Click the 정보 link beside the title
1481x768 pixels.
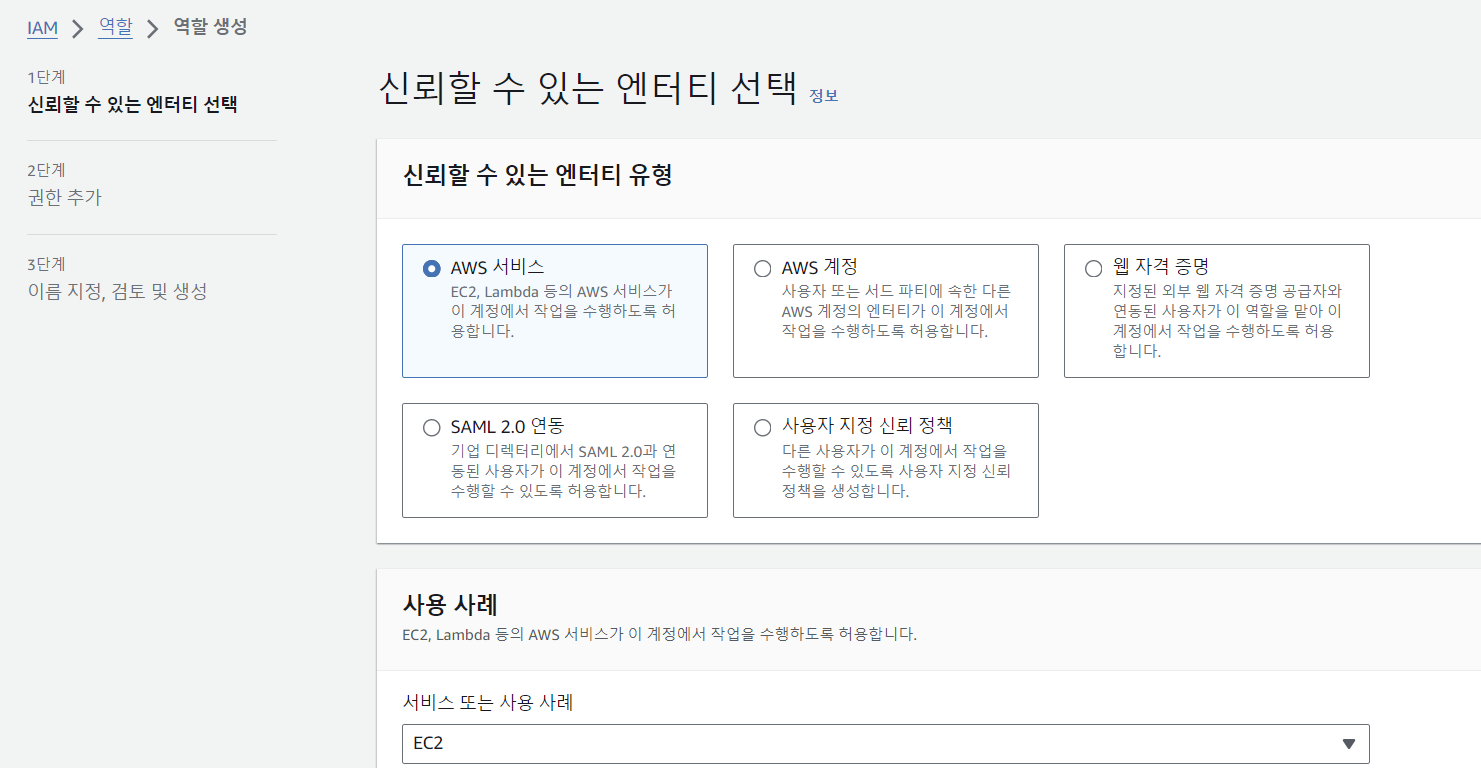(x=823, y=95)
